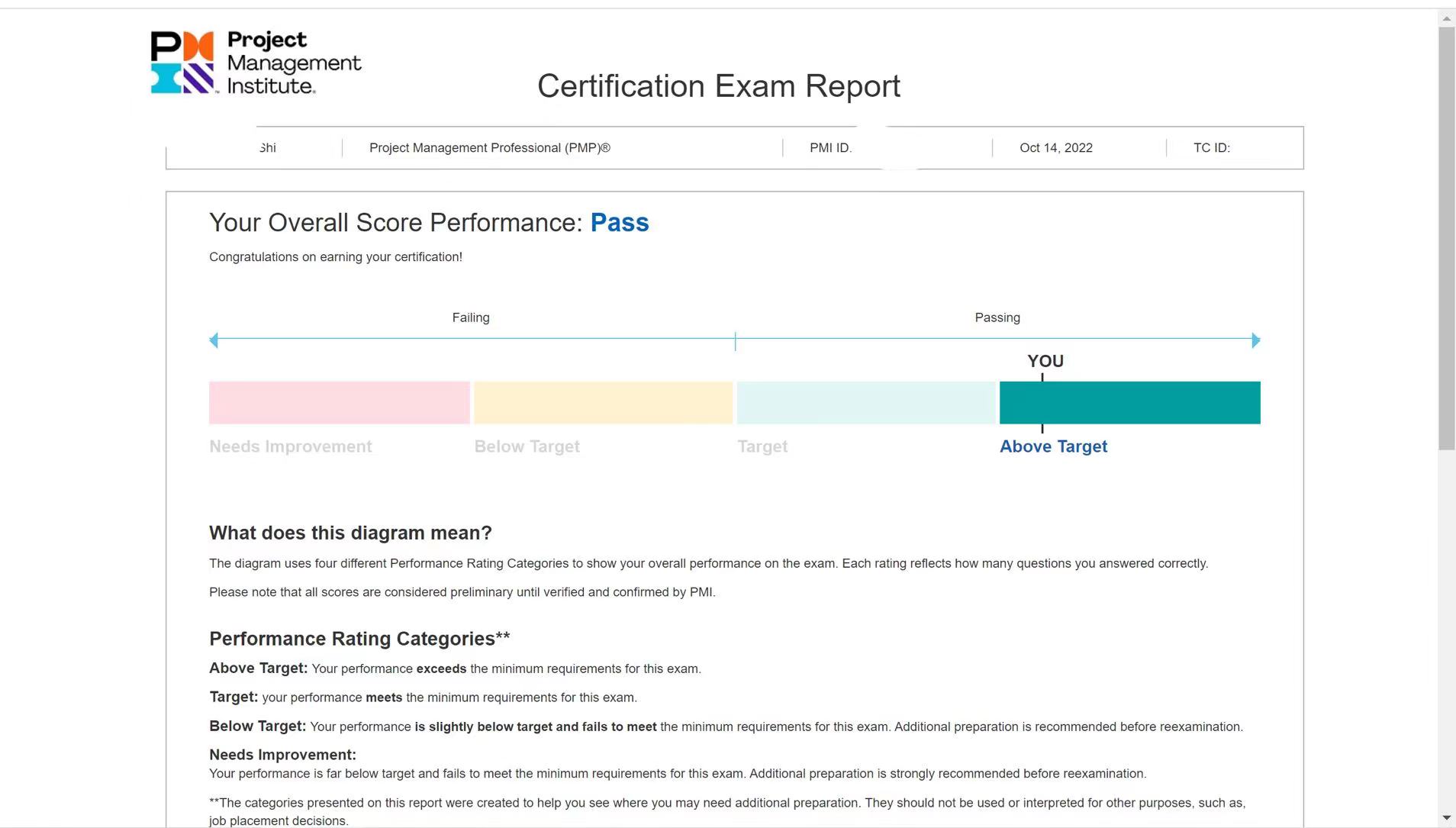Click the scrollbar down arrow
The height and width of the screenshot is (828, 1456).
1446,818
